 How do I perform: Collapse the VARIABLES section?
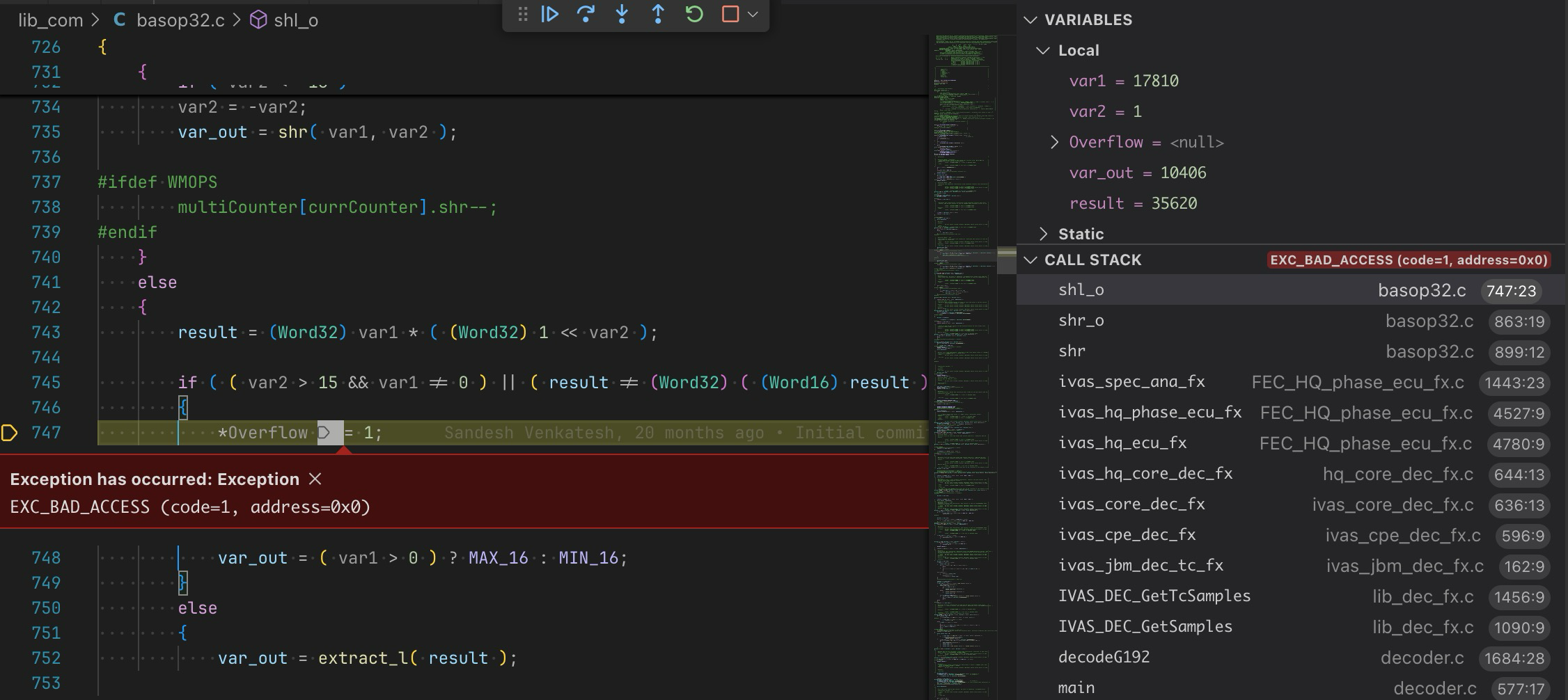1030,19
